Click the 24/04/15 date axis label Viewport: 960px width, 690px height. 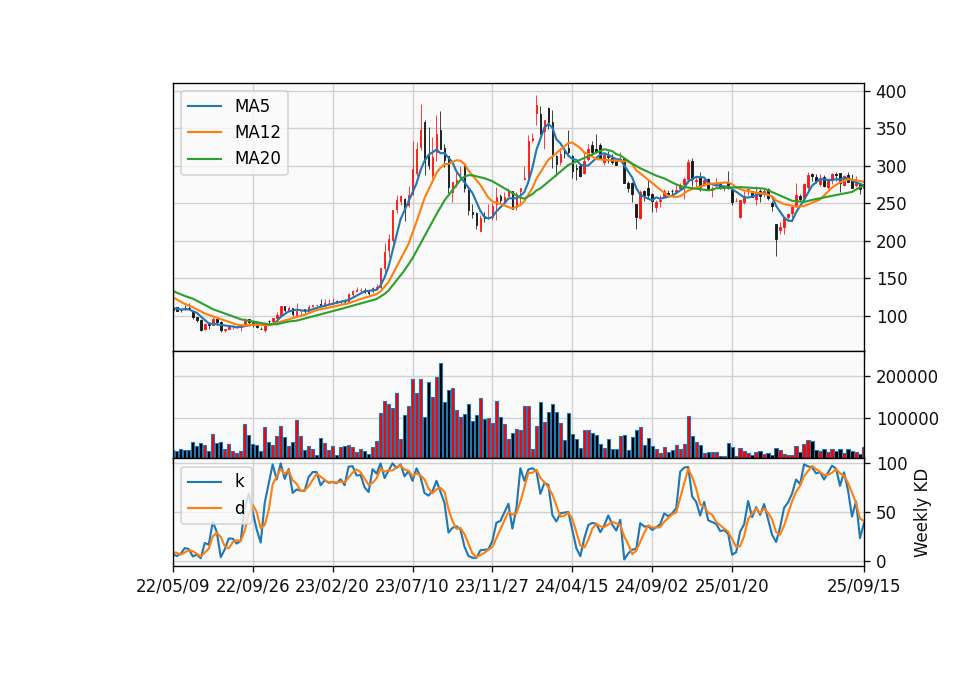[572, 586]
